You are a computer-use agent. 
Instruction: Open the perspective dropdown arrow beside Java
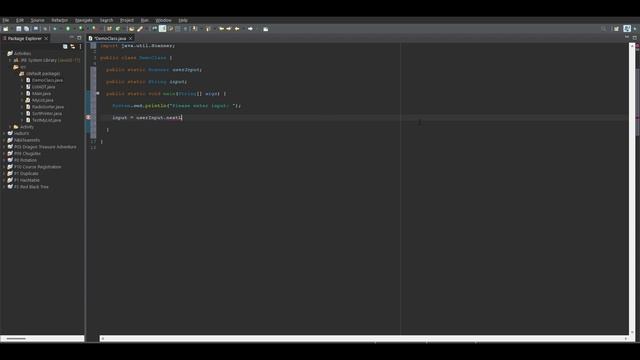point(635,29)
